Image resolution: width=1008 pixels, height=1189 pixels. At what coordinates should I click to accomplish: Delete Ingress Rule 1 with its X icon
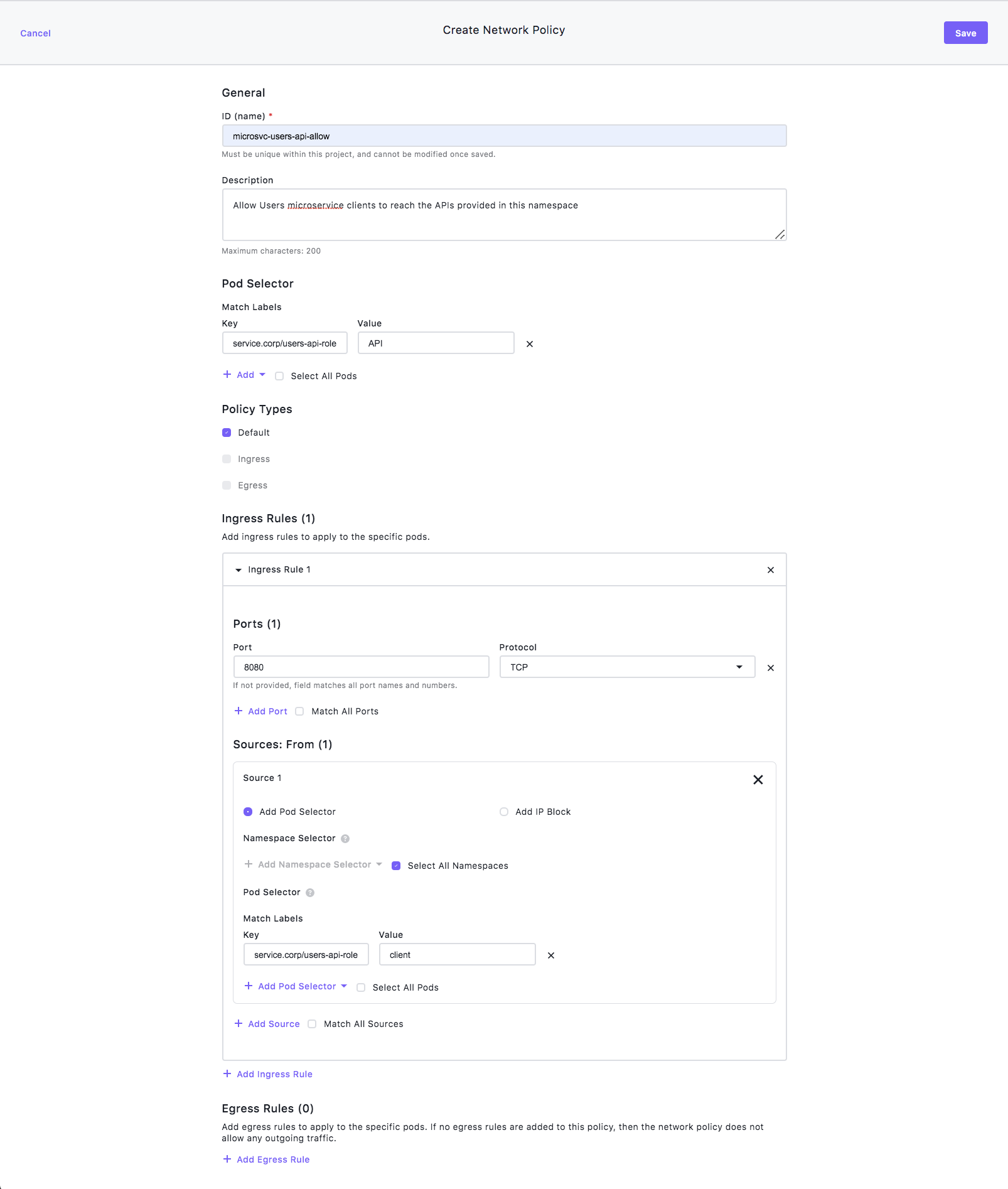(771, 570)
